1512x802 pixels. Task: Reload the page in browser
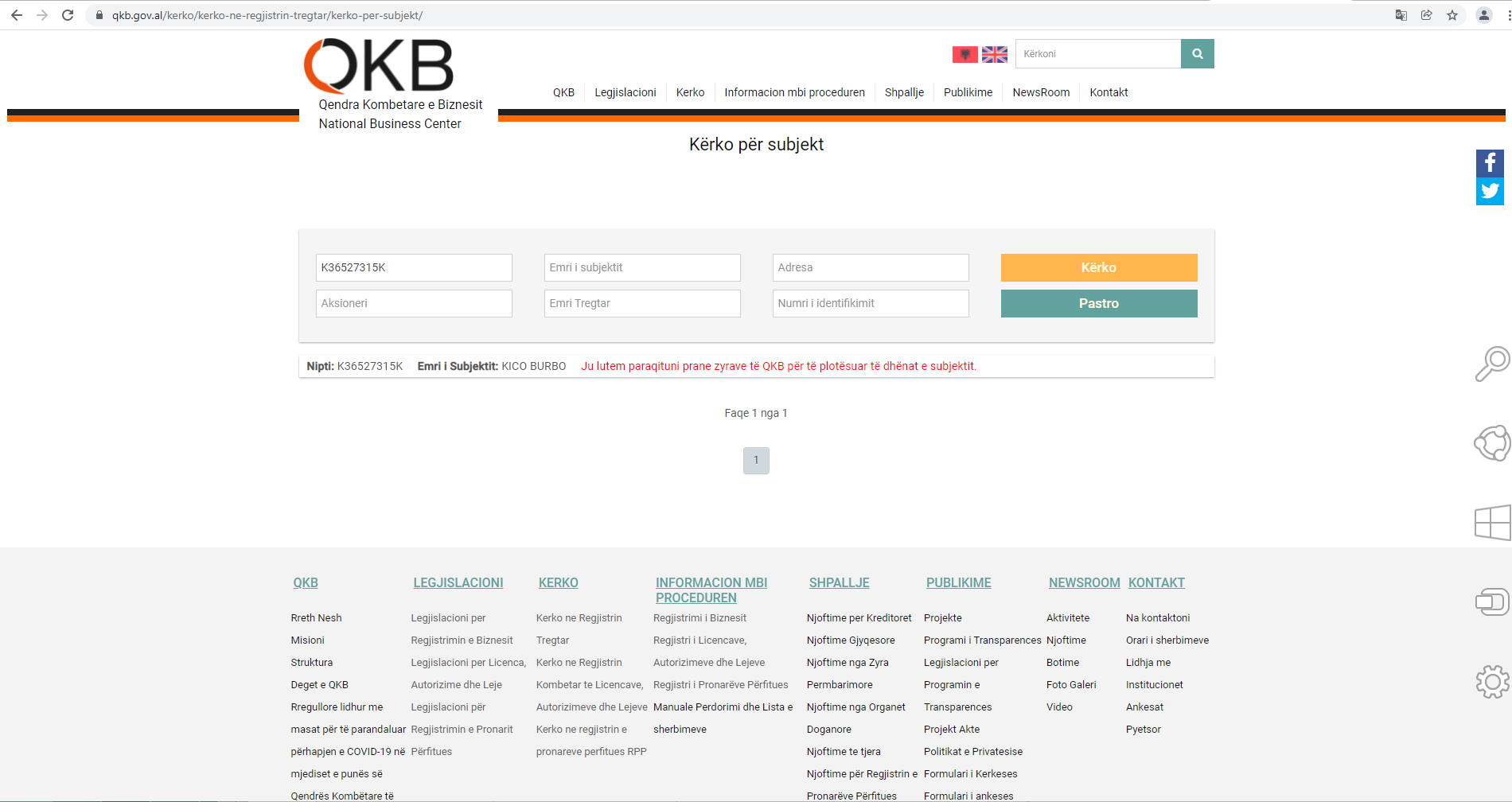point(68,15)
